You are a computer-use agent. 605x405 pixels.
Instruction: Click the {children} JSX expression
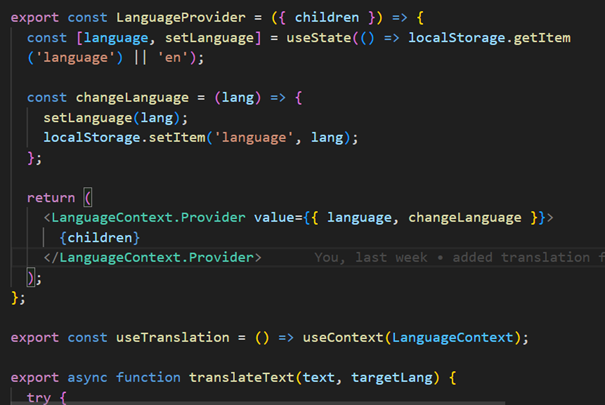click(x=101, y=237)
